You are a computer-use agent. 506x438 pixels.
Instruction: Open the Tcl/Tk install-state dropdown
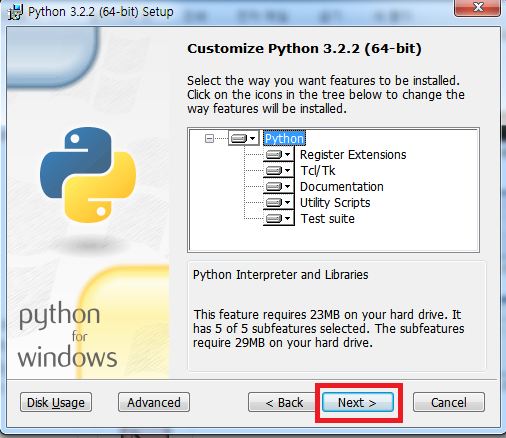[x=278, y=170]
